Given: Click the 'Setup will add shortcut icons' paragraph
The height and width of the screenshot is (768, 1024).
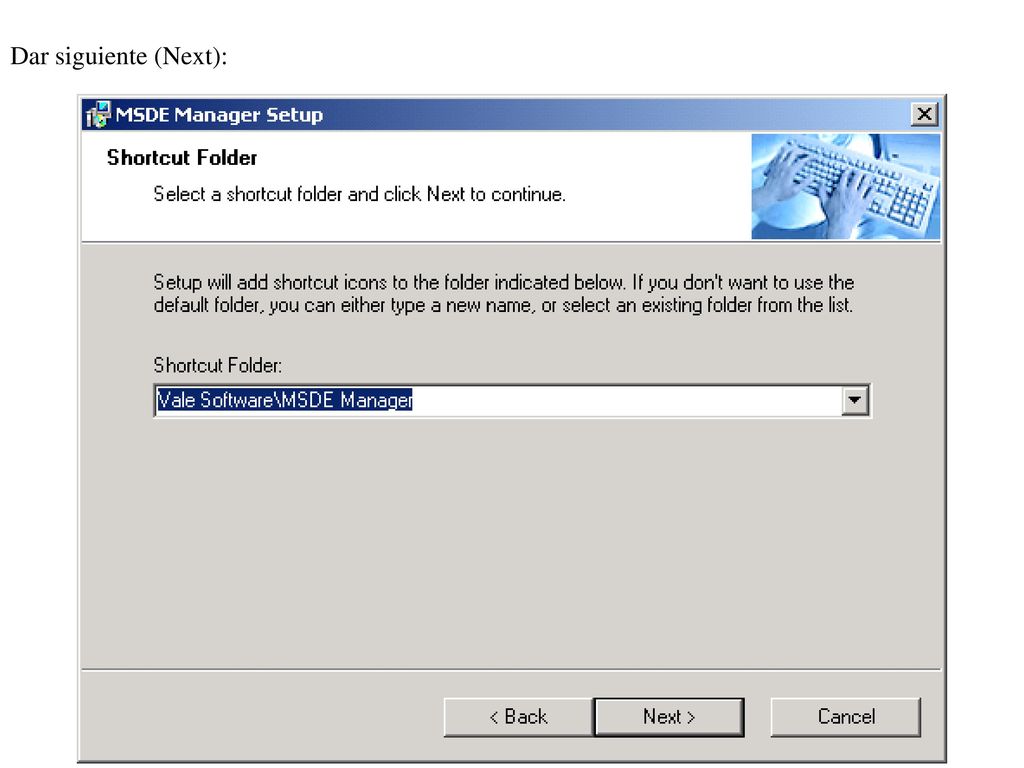Looking at the screenshot, I should point(504,294).
